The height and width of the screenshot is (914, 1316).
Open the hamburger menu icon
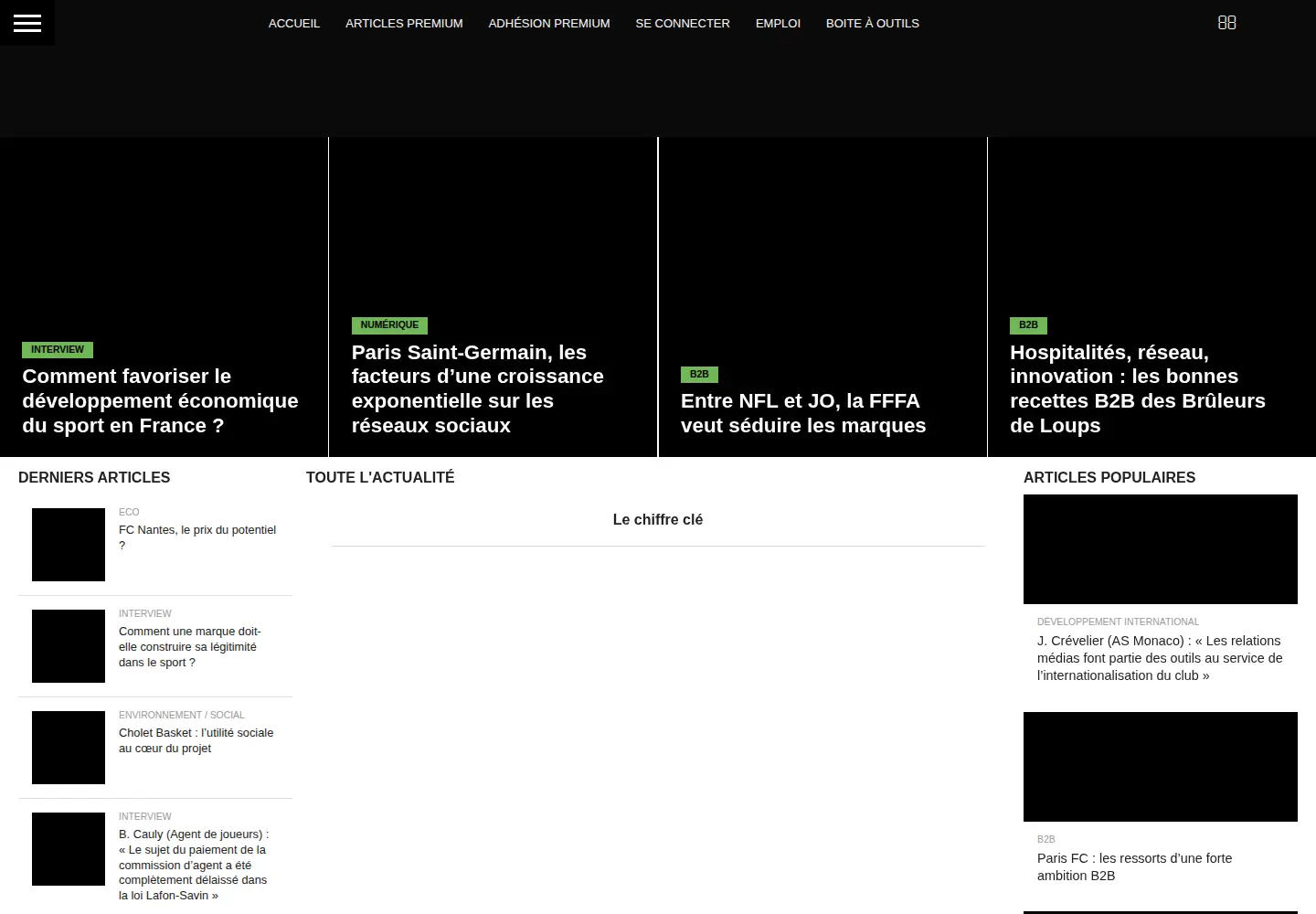pyautogui.click(x=27, y=23)
